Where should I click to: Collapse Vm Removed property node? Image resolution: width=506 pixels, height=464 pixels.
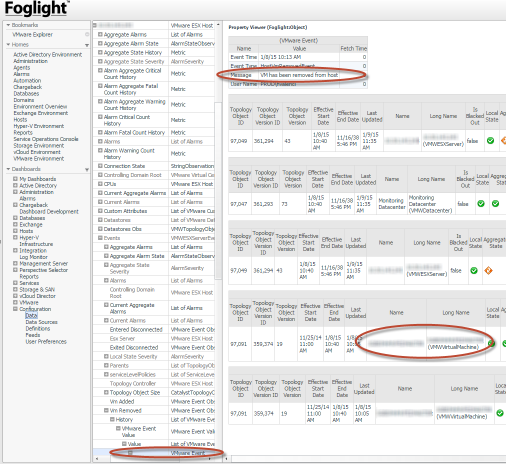(x=106, y=410)
